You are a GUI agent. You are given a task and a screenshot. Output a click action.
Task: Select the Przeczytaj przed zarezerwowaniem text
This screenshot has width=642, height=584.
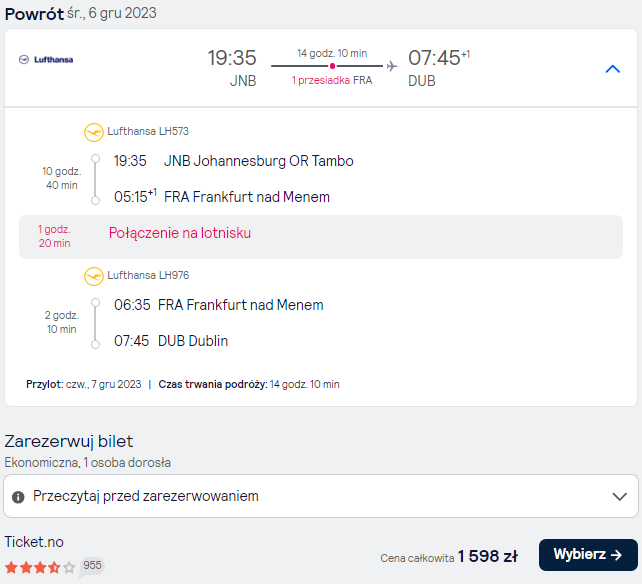click(x=146, y=496)
